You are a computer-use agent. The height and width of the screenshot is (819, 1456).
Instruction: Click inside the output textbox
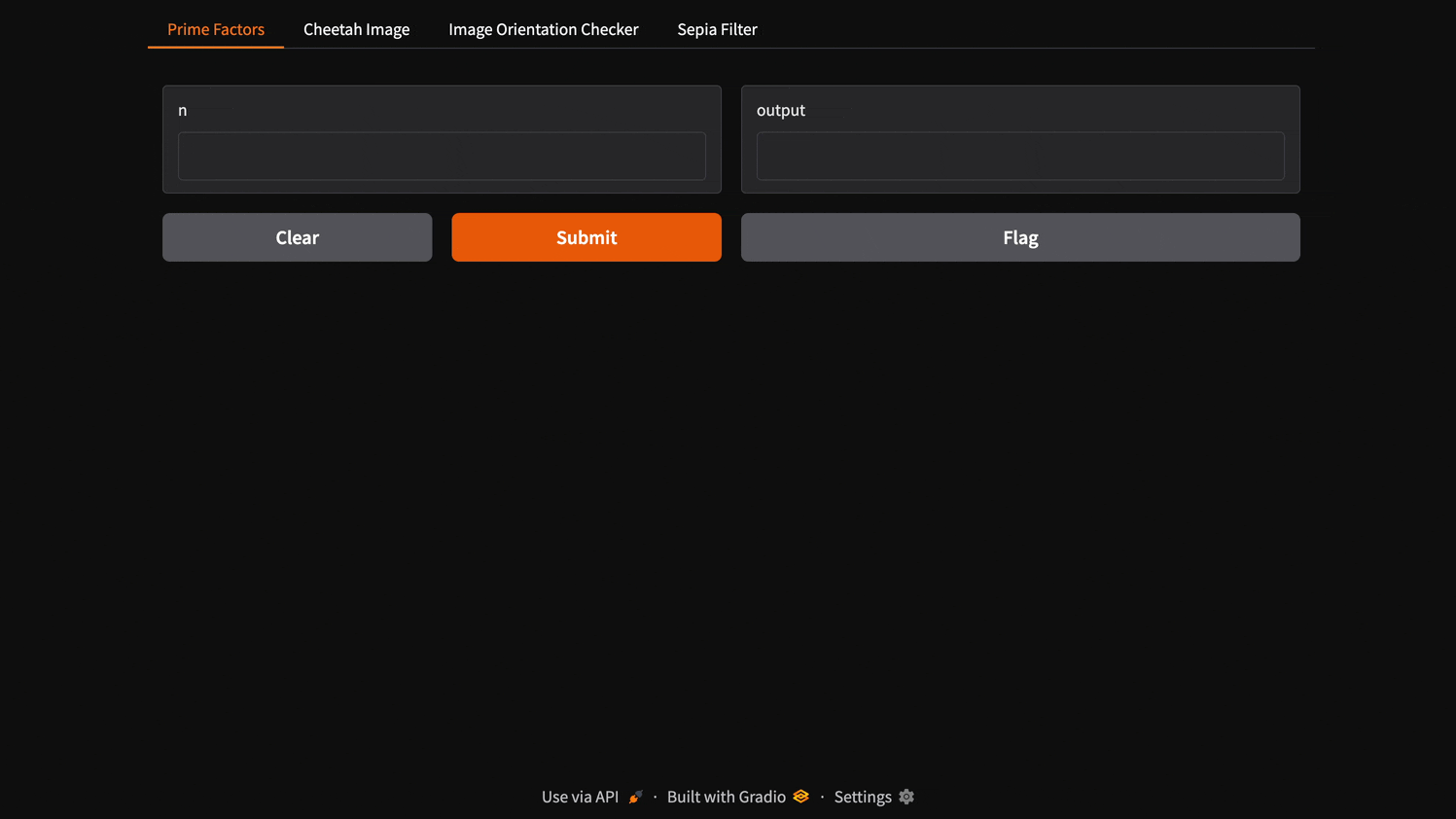pos(1020,156)
